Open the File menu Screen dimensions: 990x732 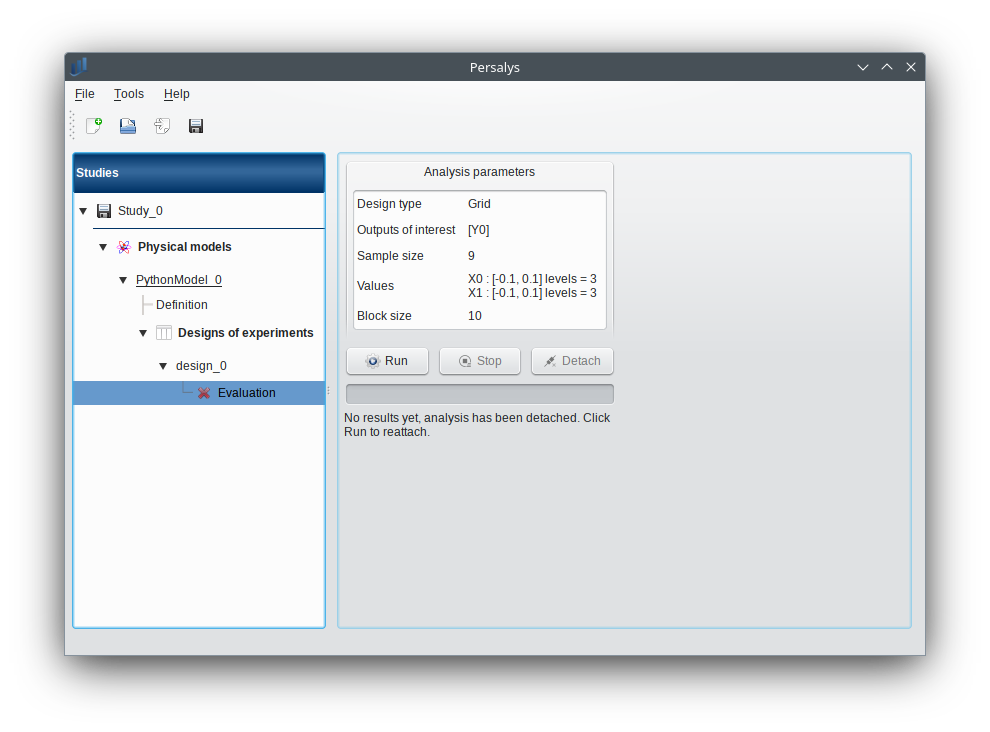85,94
